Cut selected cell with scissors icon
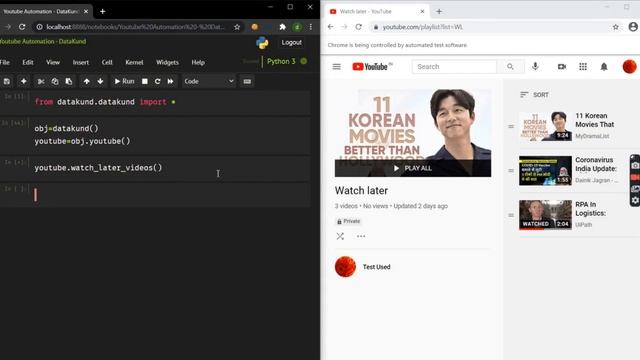This screenshot has height=360, width=640. point(41,81)
